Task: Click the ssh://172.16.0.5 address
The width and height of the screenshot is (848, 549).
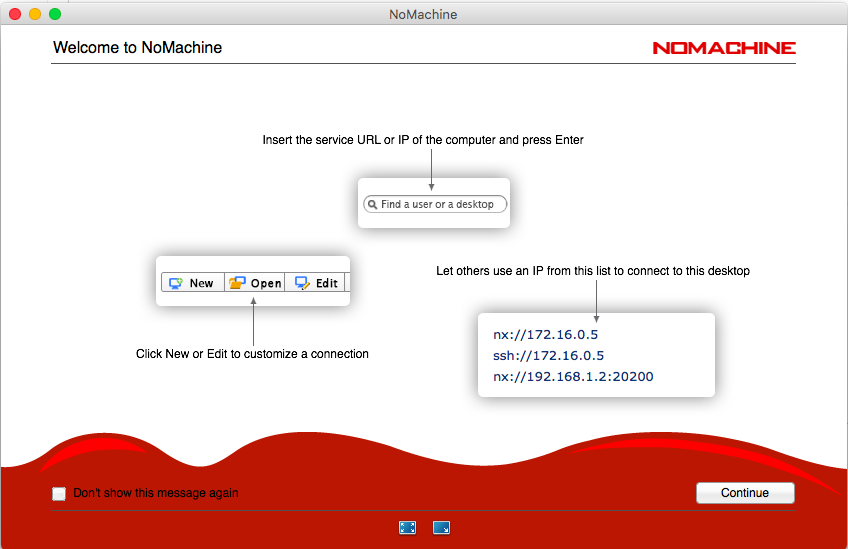Action: [x=548, y=355]
